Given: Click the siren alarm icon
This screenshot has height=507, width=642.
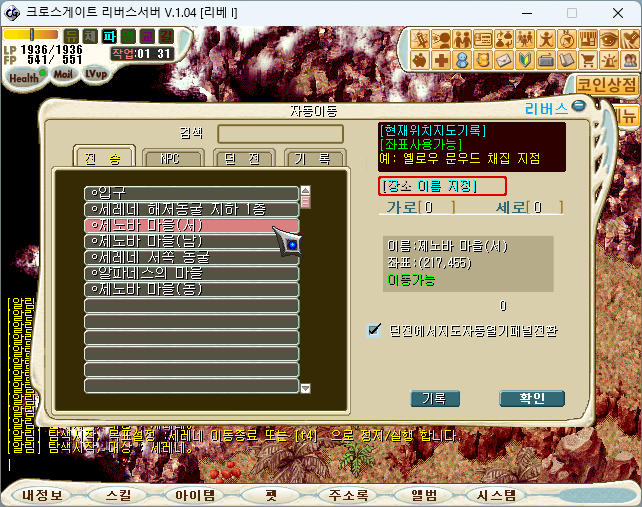Looking at the screenshot, I should point(608,60).
